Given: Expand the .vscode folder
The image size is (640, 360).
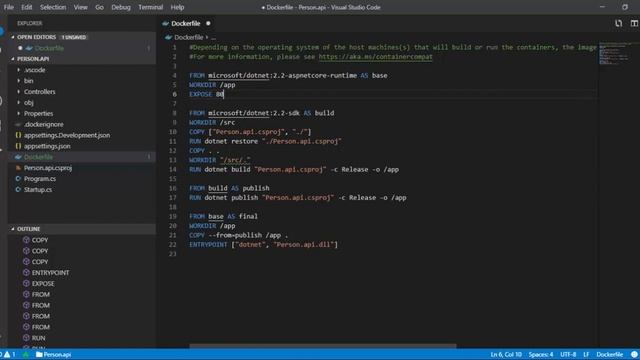Looking at the screenshot, I should click(x=34, y=70).
